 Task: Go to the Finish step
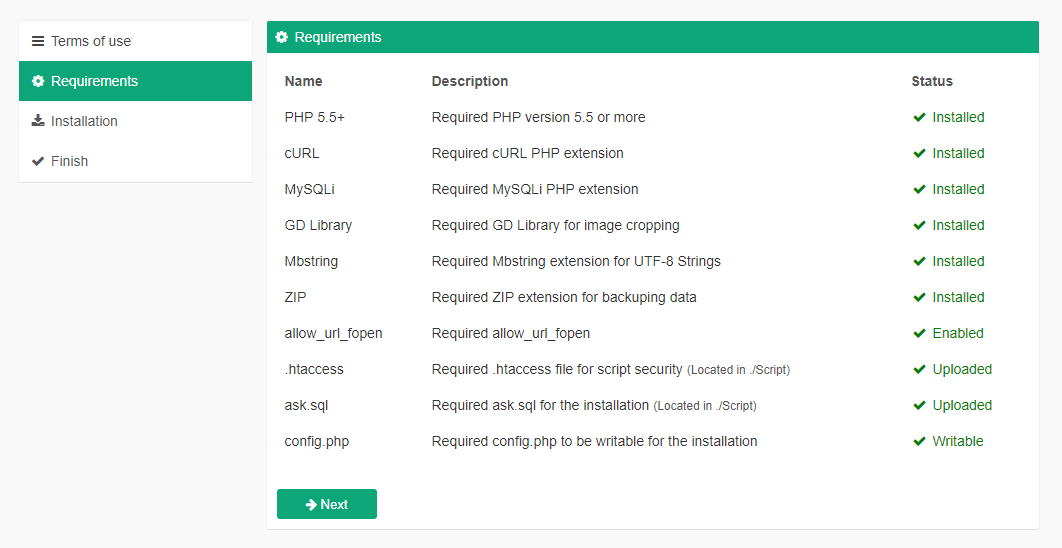[69, 161]
